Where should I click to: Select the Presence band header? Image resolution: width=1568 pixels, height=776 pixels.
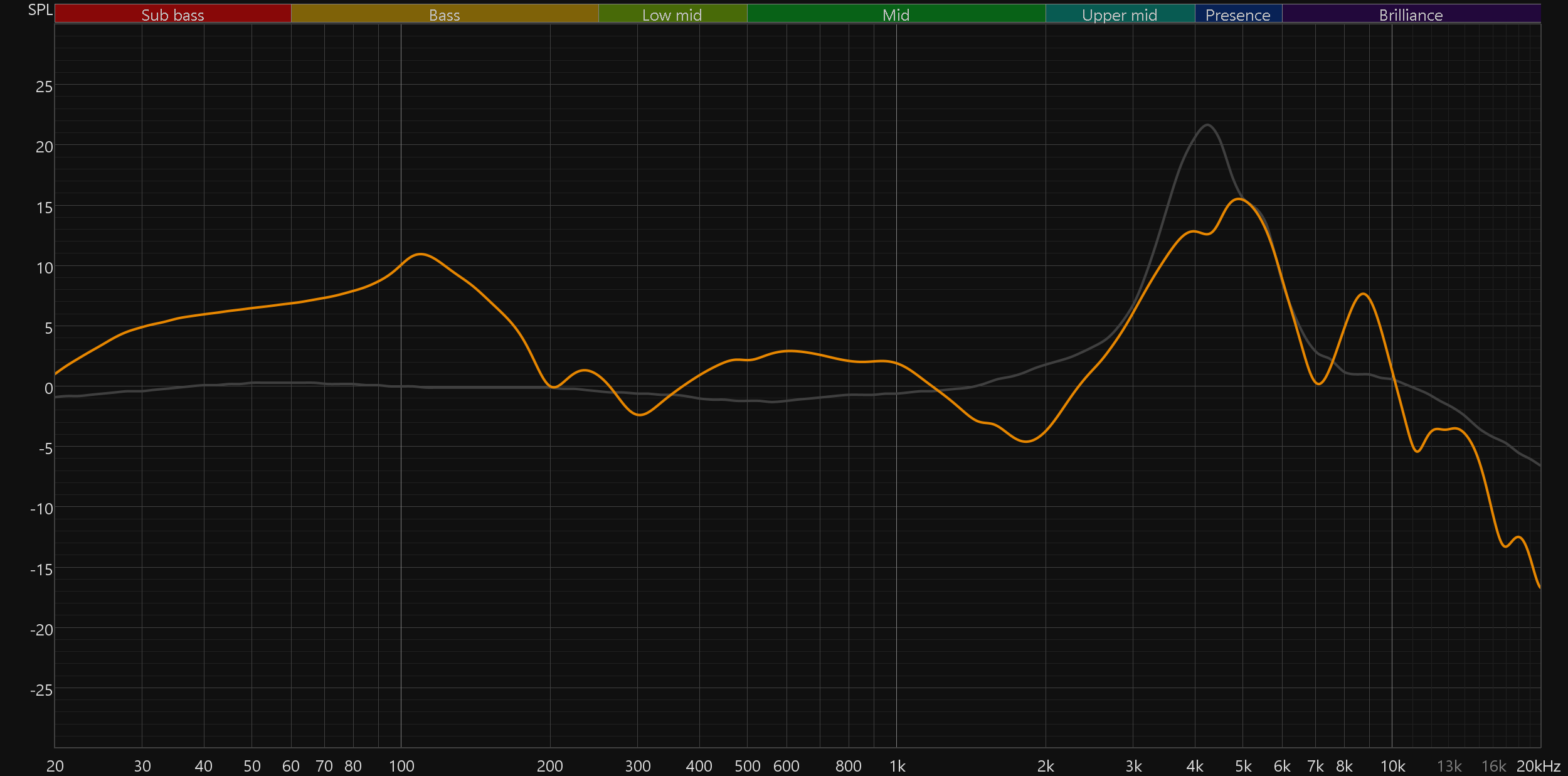[x=1237, y=14]
